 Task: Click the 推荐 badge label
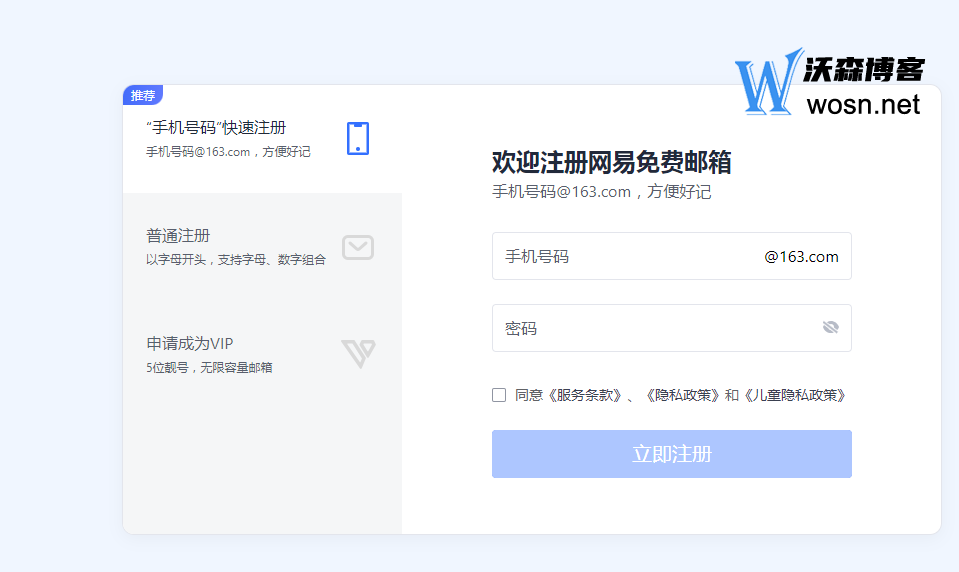[x=143, y=95]
